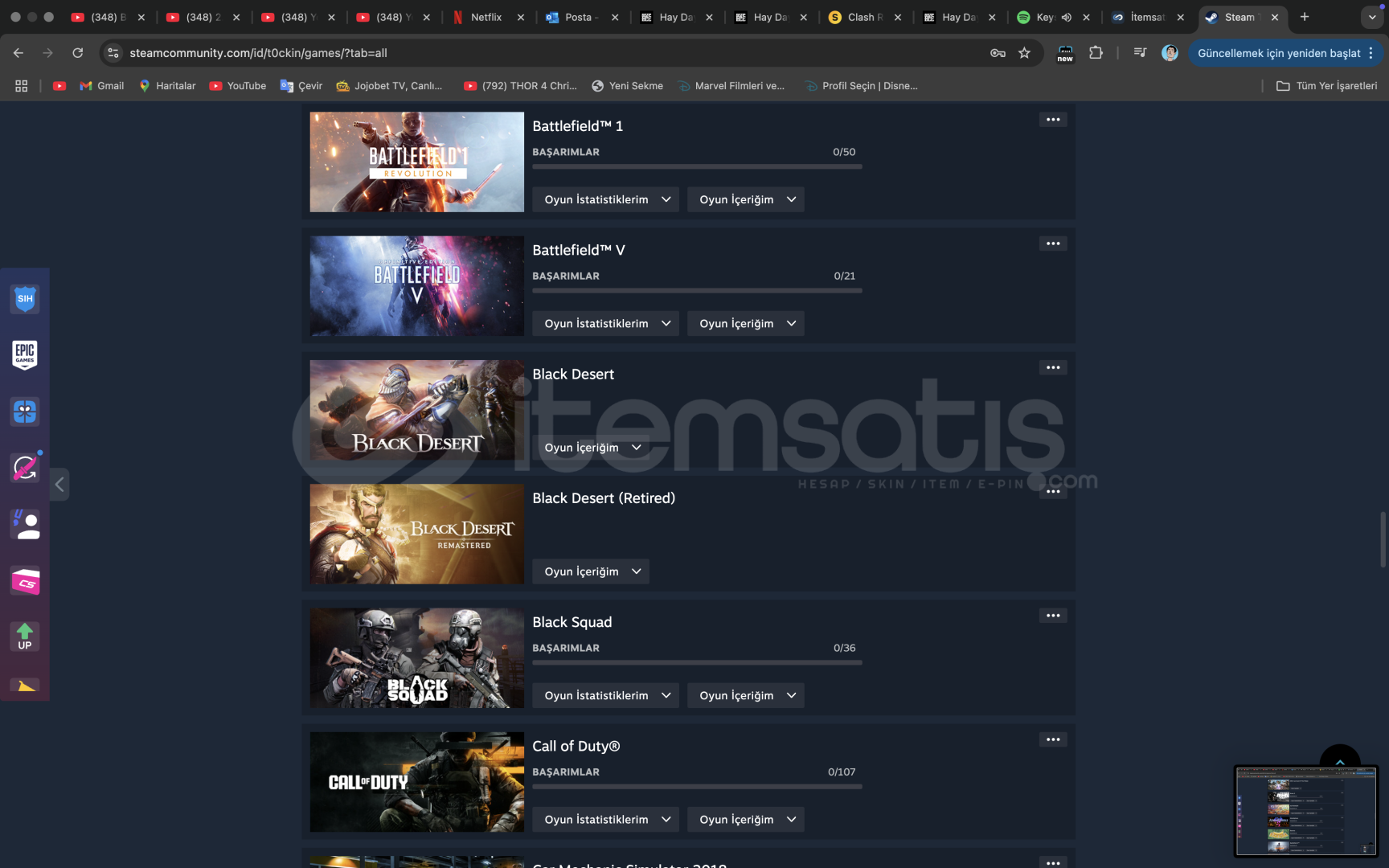Screen dimensions: 1389x868
Task: Open the red YouTube icon bookmark
Action: point(59,86)
